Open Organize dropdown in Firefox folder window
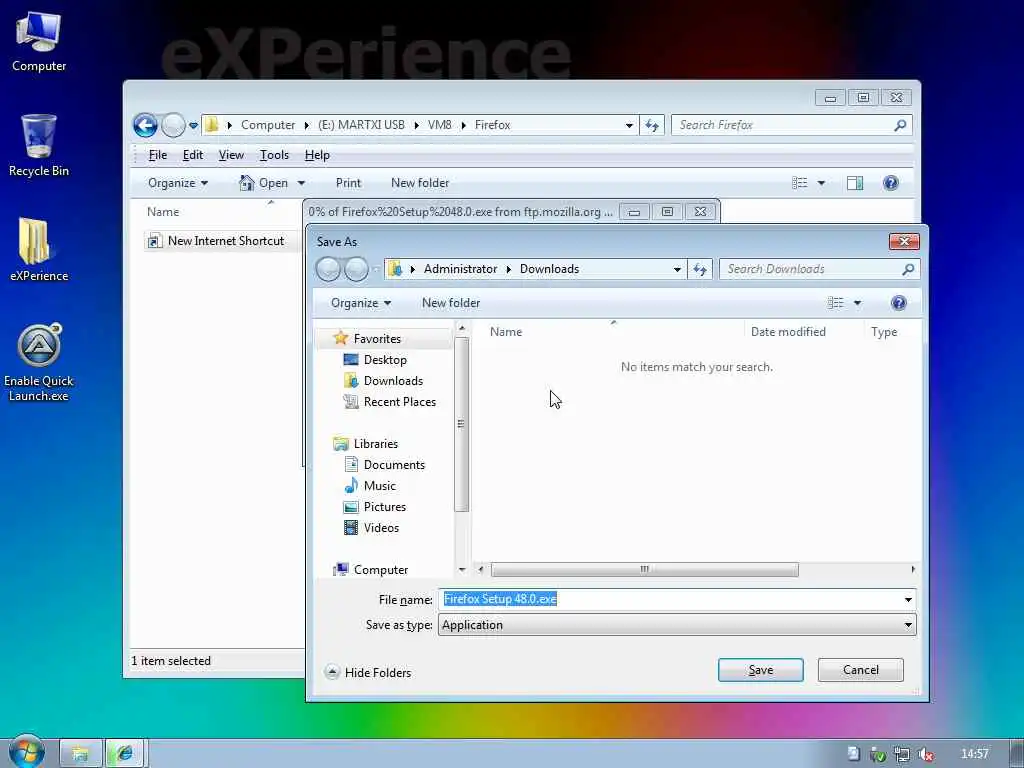Viewport: 1024px width, 768px height. (178, 183)
